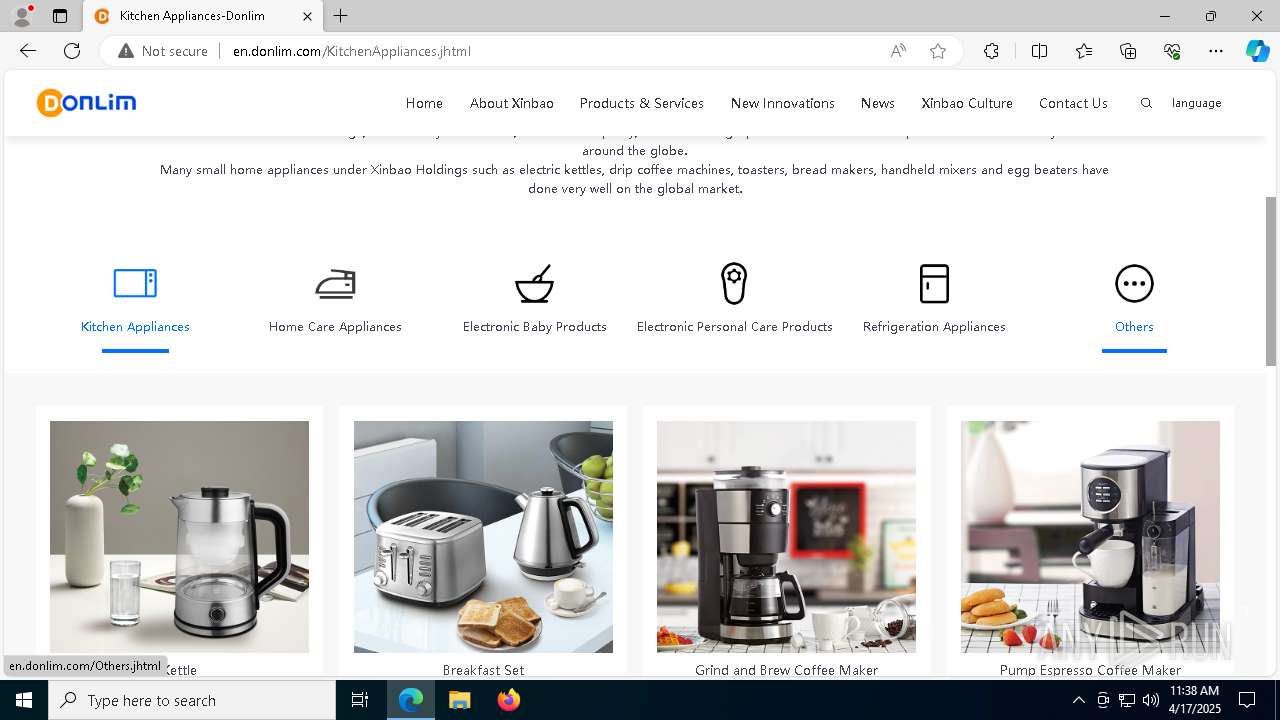Open Browser essentials heart icon
This screenshot has height=720, width=1280.
[1172, 51]
